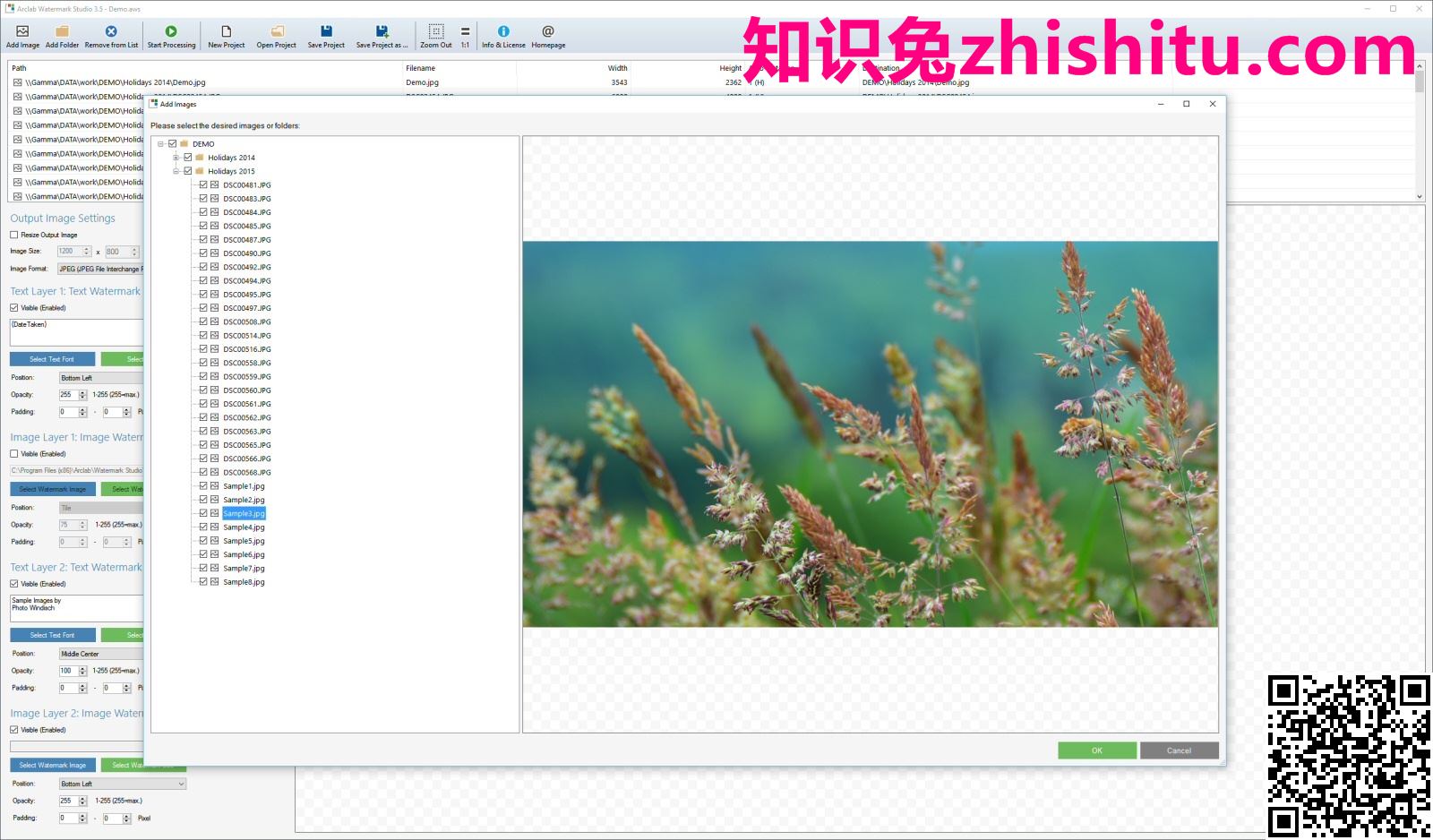
Task: Click Remove from List toolbar icon
Action: coord(111,31)
